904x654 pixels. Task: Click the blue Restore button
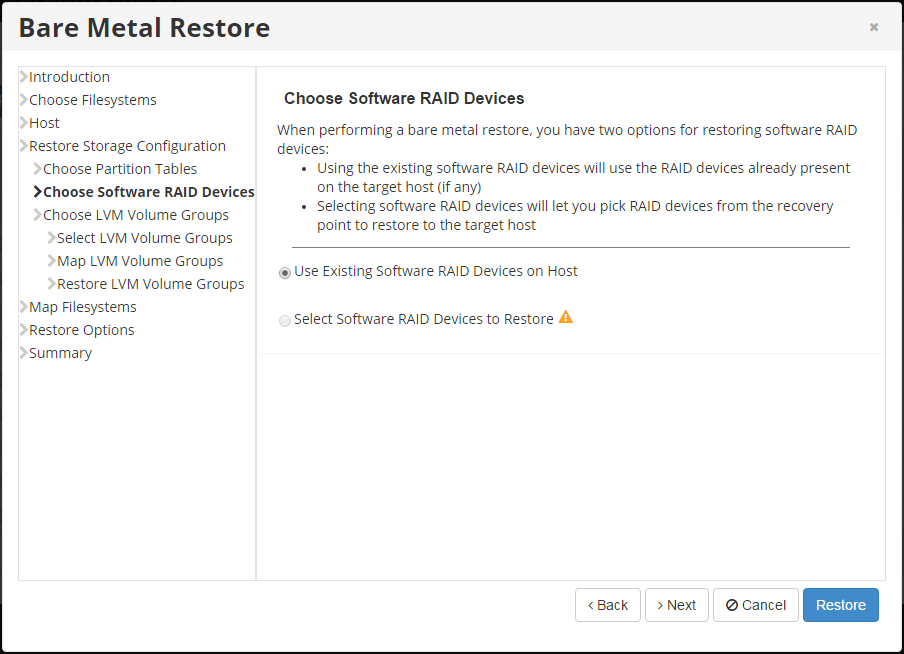click(840, 605)
